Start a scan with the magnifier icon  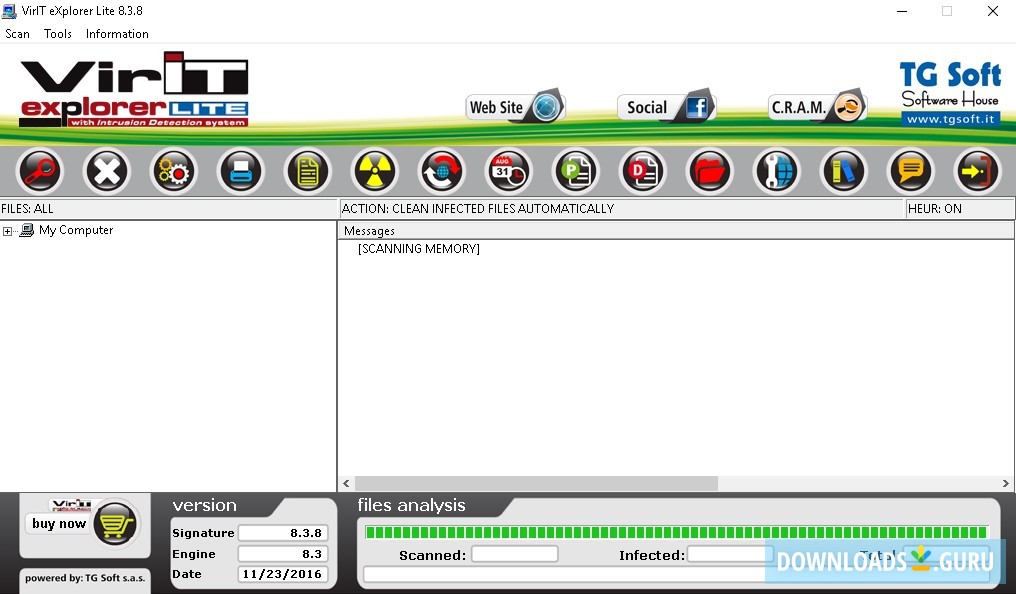pyautogui.click(x=40, y=172)
